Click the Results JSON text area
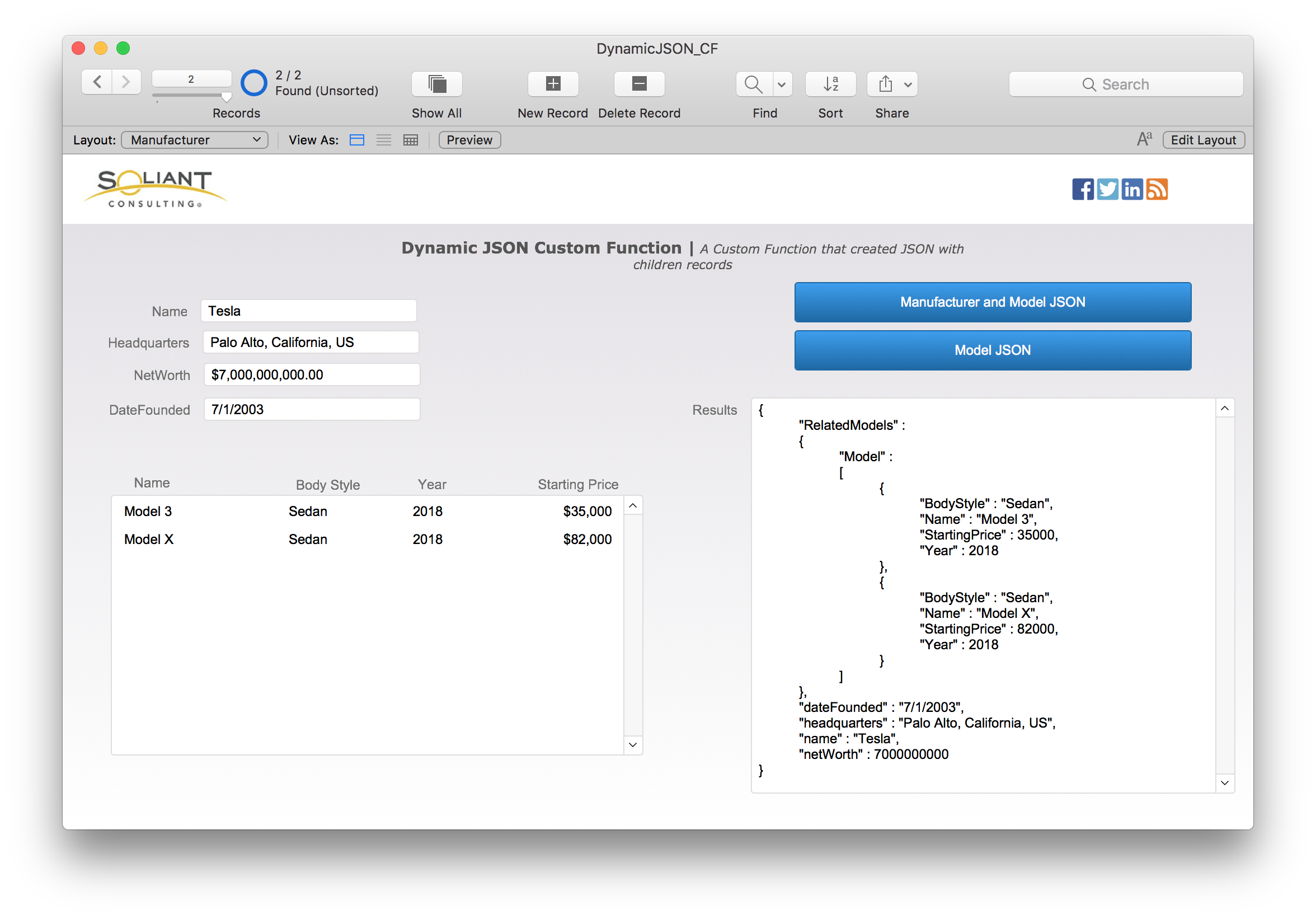The image size is (1316, 919). 984,596
